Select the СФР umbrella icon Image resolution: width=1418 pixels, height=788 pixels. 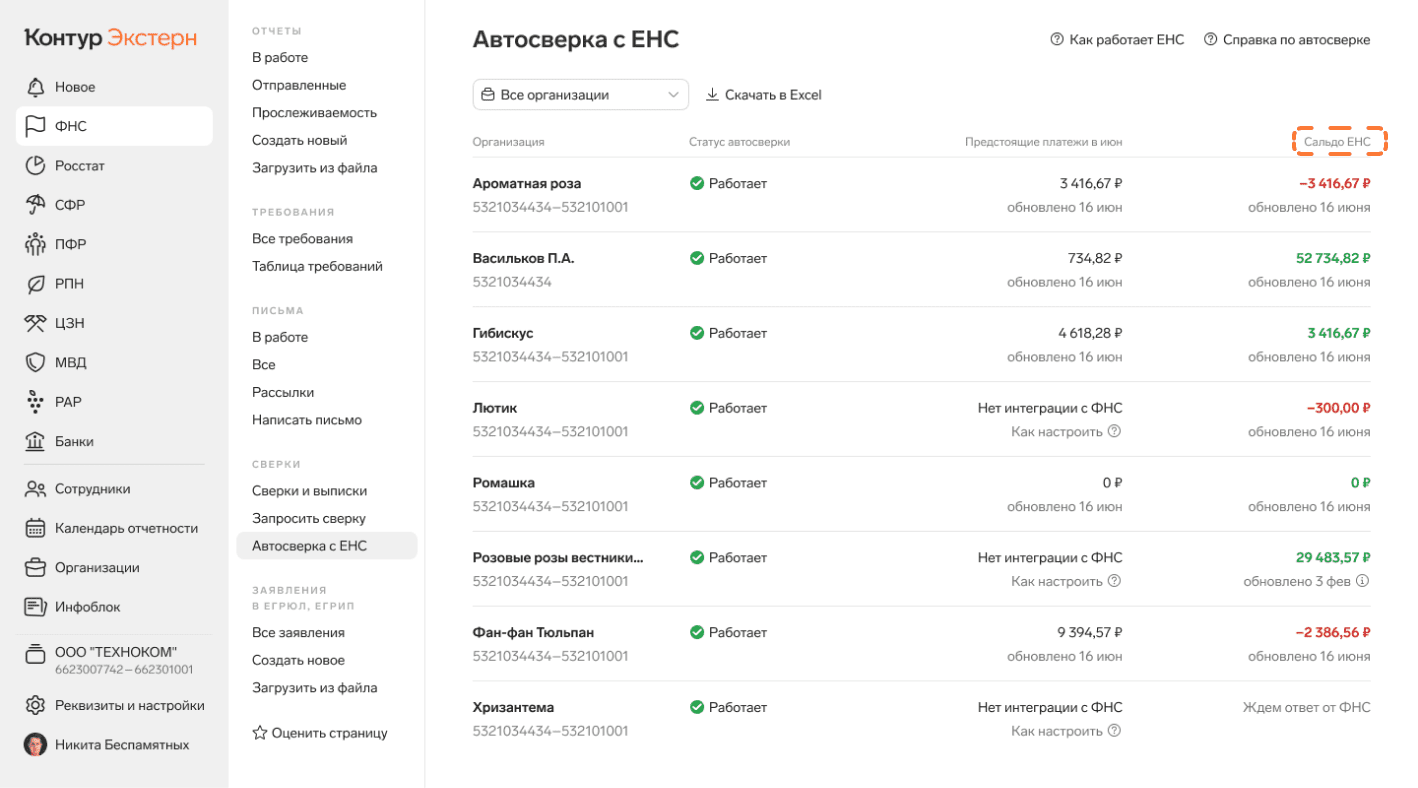tap(36, 205)
